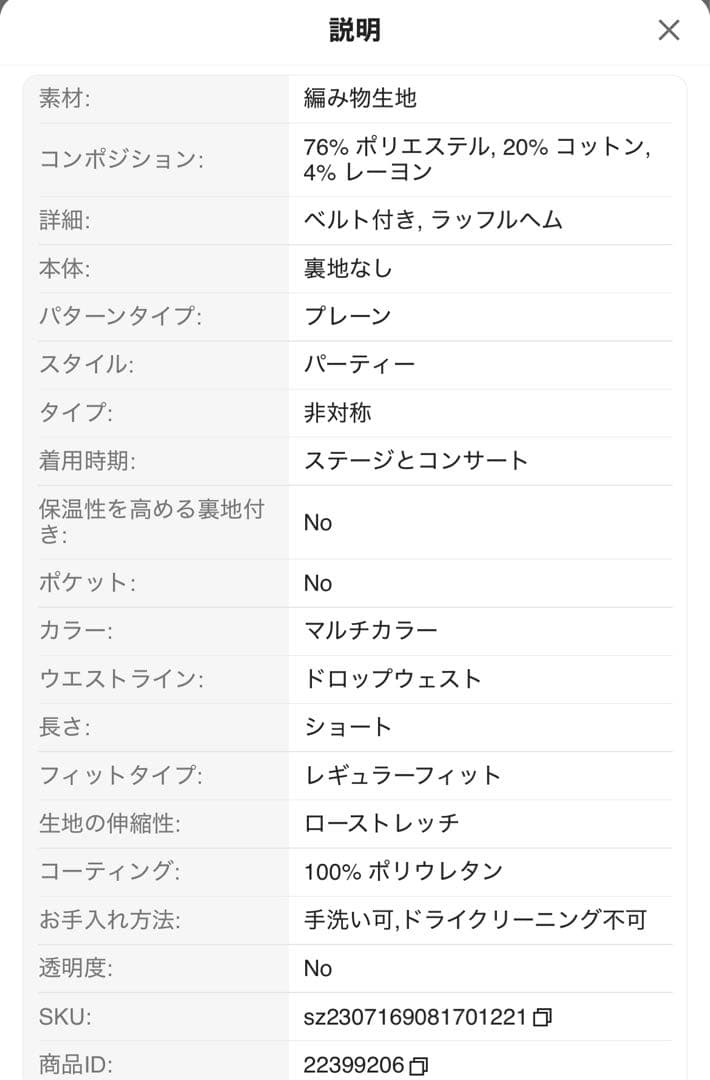Viewport: 710px width, 1080px height.
Task: Tap マルチカラー color value
Action: pyautogui.click(x=371, y=631)
